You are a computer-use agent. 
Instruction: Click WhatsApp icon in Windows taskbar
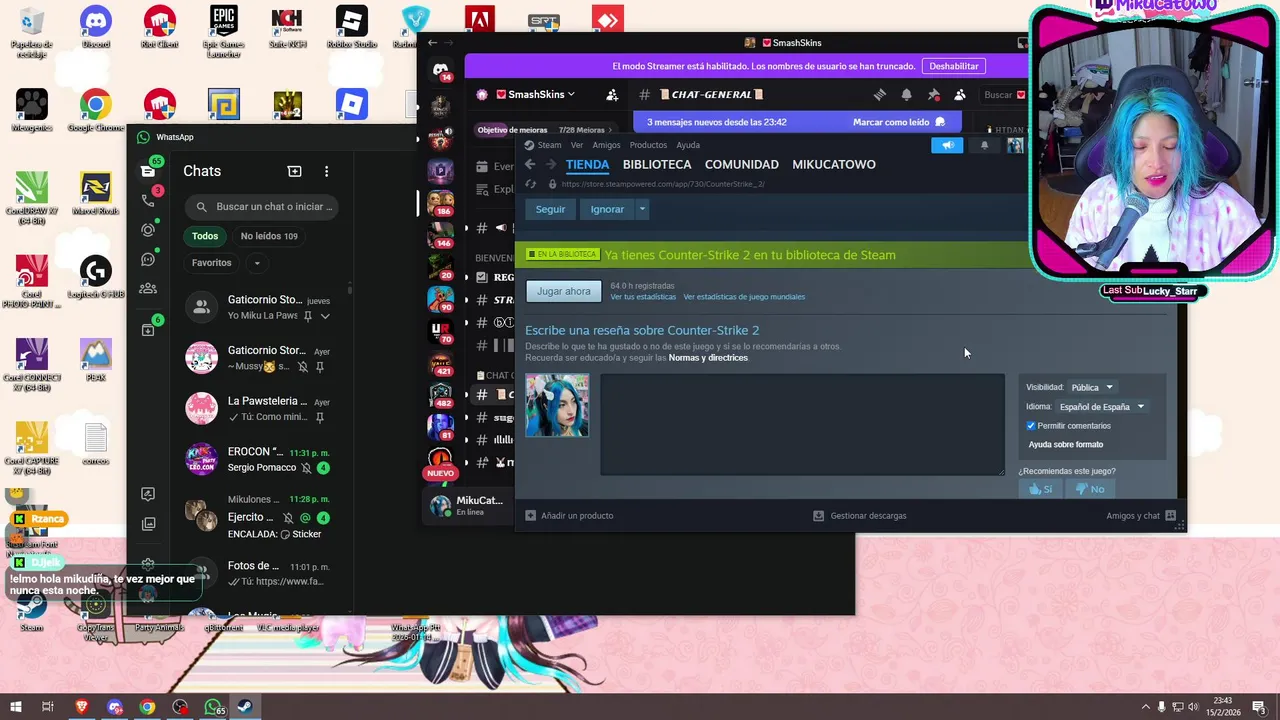[x=212, y=707]
